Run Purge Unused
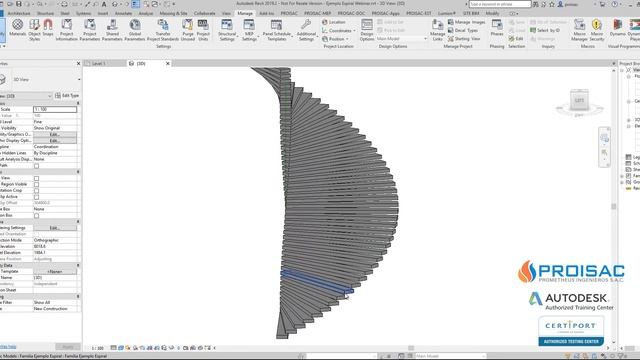 click(188, 29)
